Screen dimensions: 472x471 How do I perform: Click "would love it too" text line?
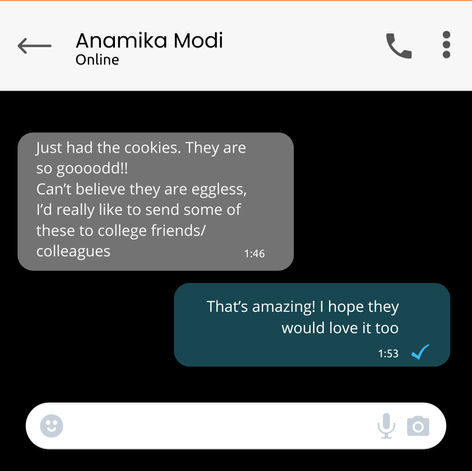tap(340, 328)
